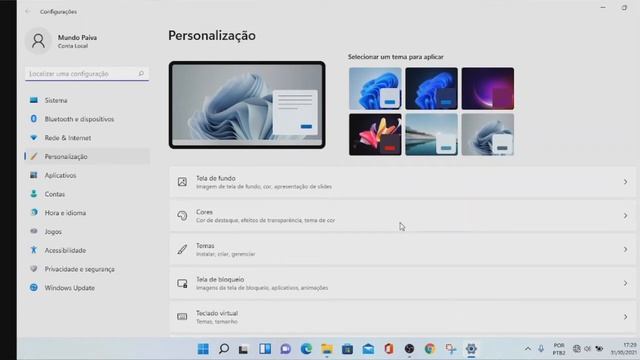Open the Snipping Tool from the taskbar
640x360 pixels.
coord(451,349)
